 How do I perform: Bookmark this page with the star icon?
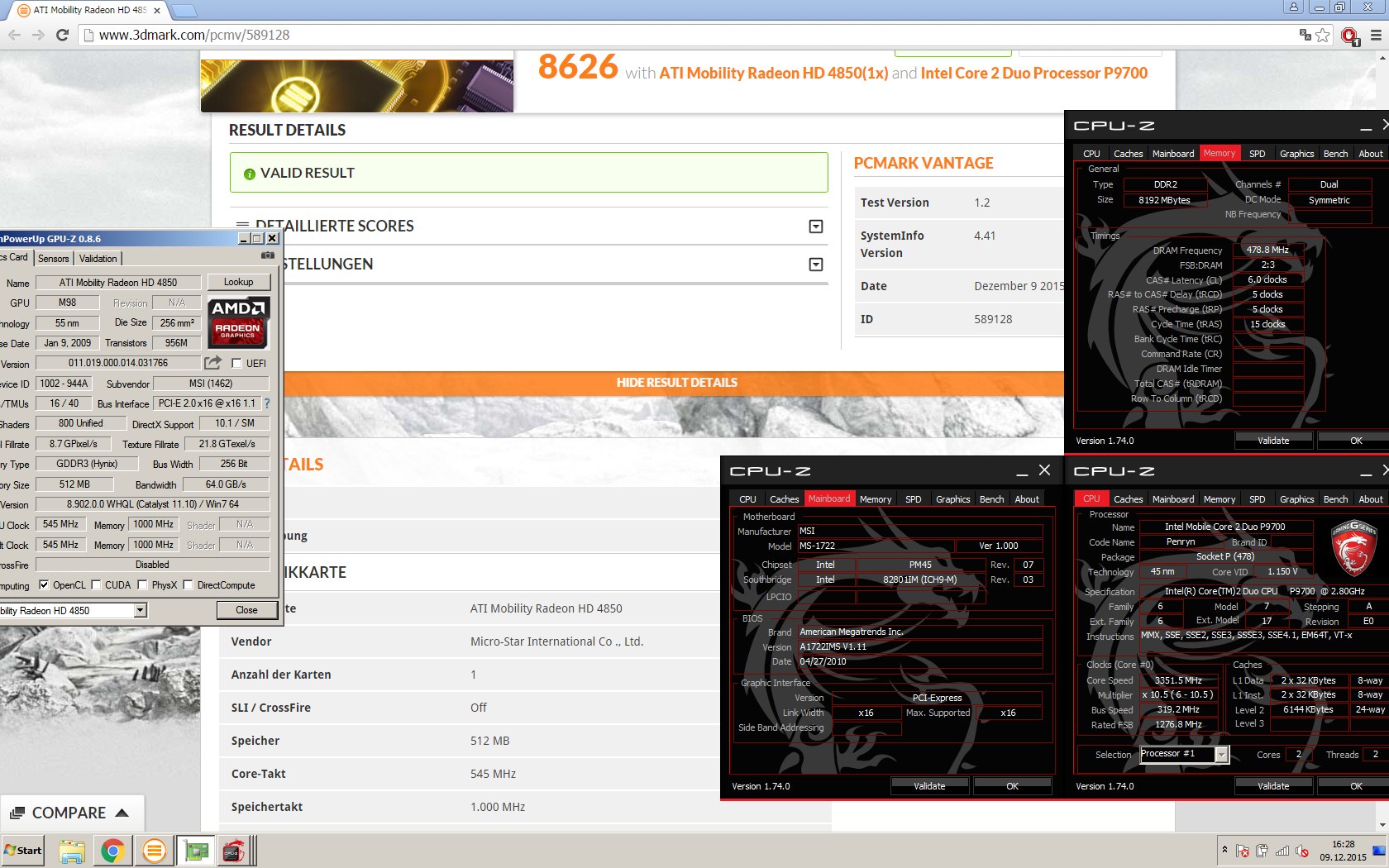point(1323,35)
